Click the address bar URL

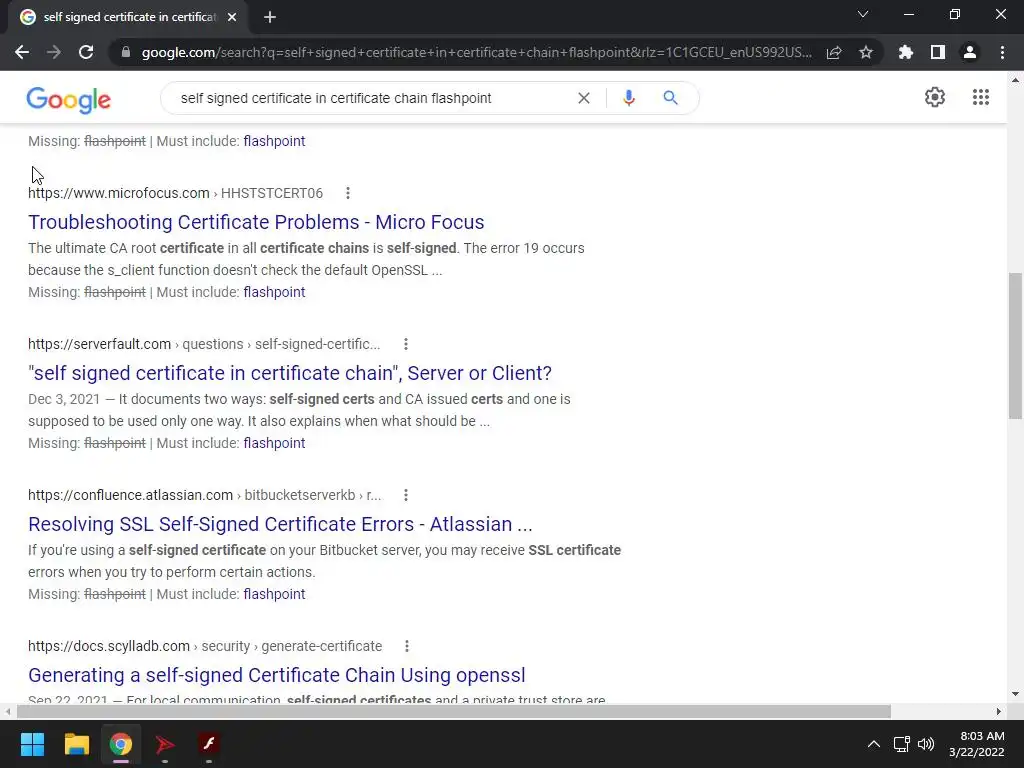tap(477, 52)
